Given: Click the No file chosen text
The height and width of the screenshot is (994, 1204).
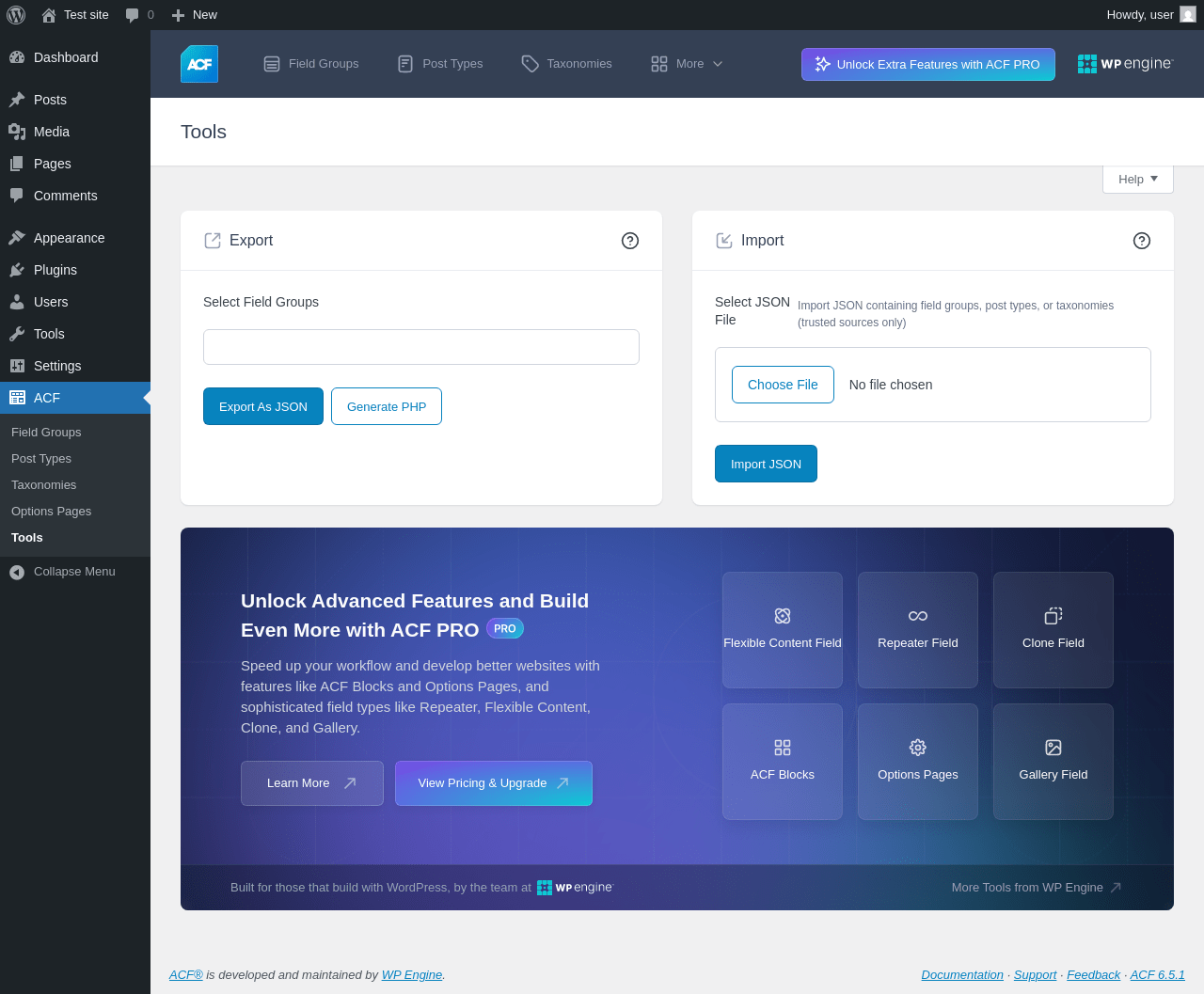Looking at the screenshot, I should point(891,385).
